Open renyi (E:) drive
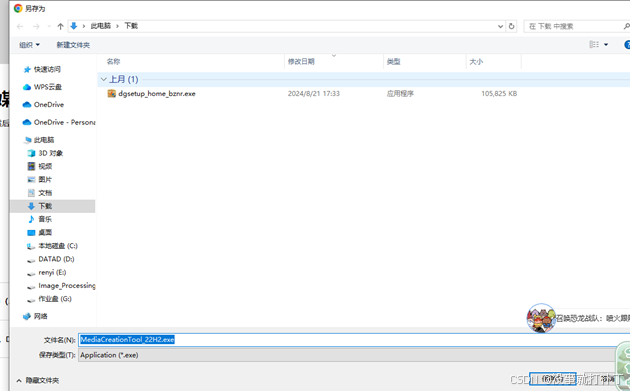The height and width of the screenshot is (391, 630). 52,272
